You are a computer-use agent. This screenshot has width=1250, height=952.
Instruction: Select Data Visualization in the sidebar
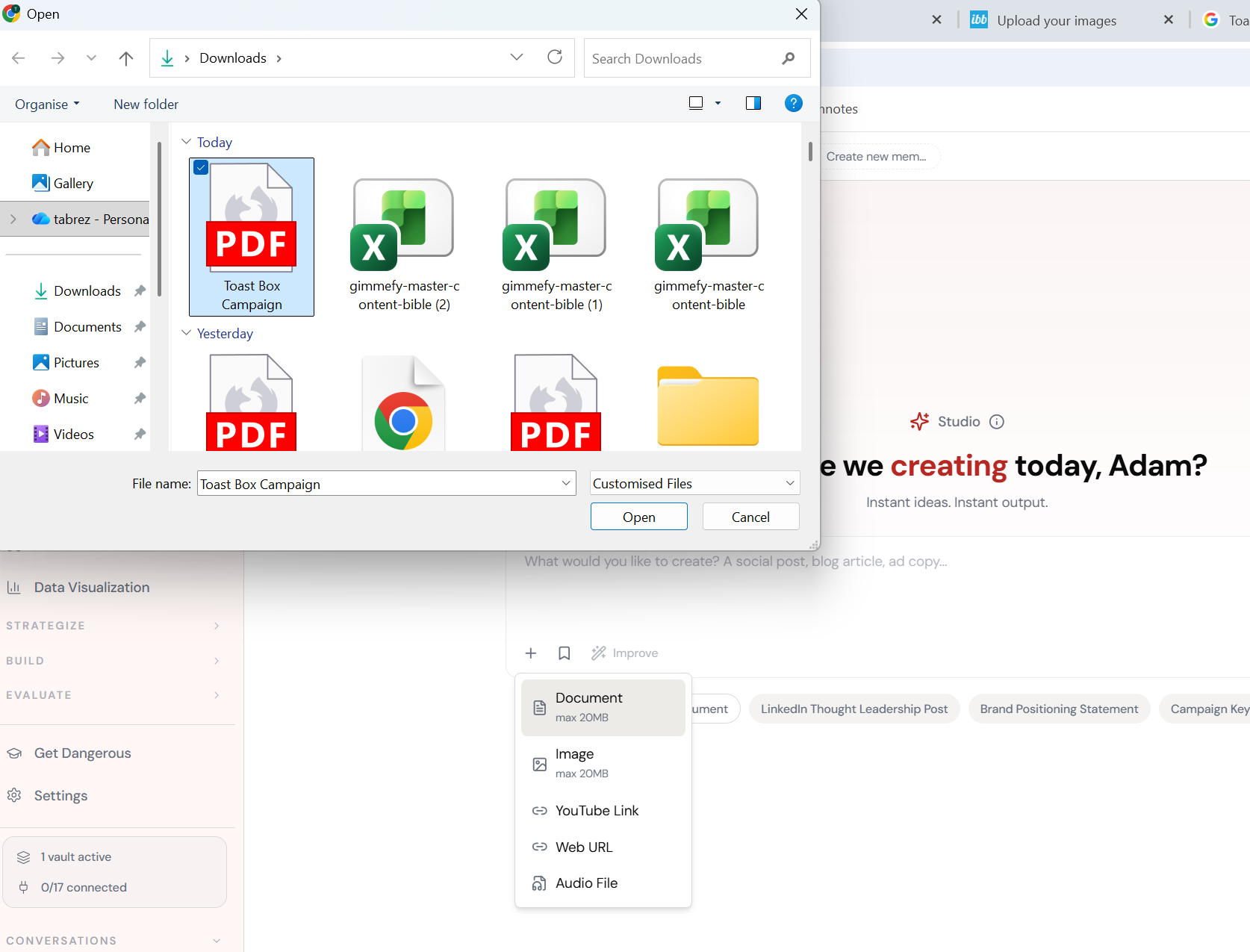point(90,587)
